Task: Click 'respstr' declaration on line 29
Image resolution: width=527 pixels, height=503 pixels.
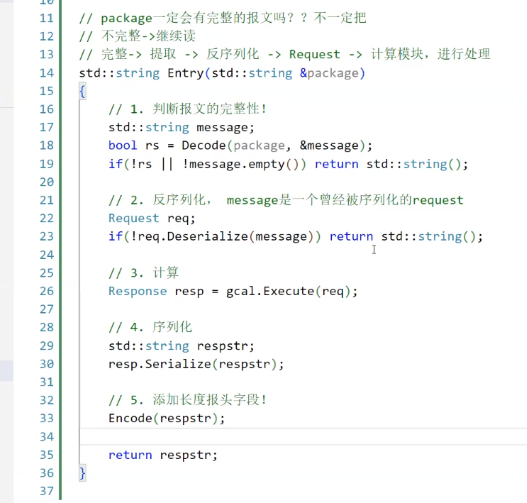Action: [x=222, y=346]
